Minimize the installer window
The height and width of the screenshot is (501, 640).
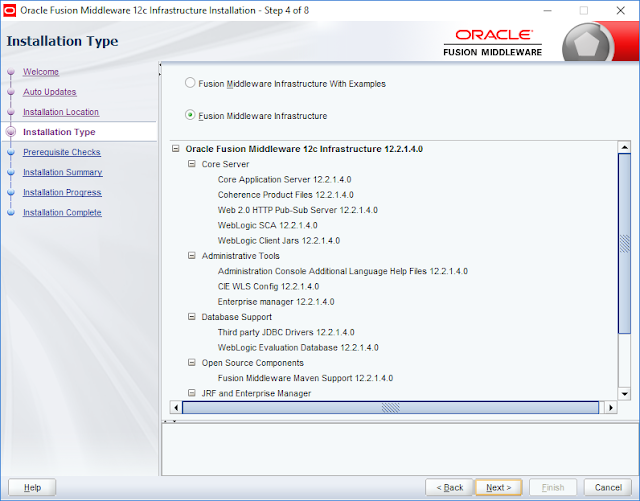(547, 11)
